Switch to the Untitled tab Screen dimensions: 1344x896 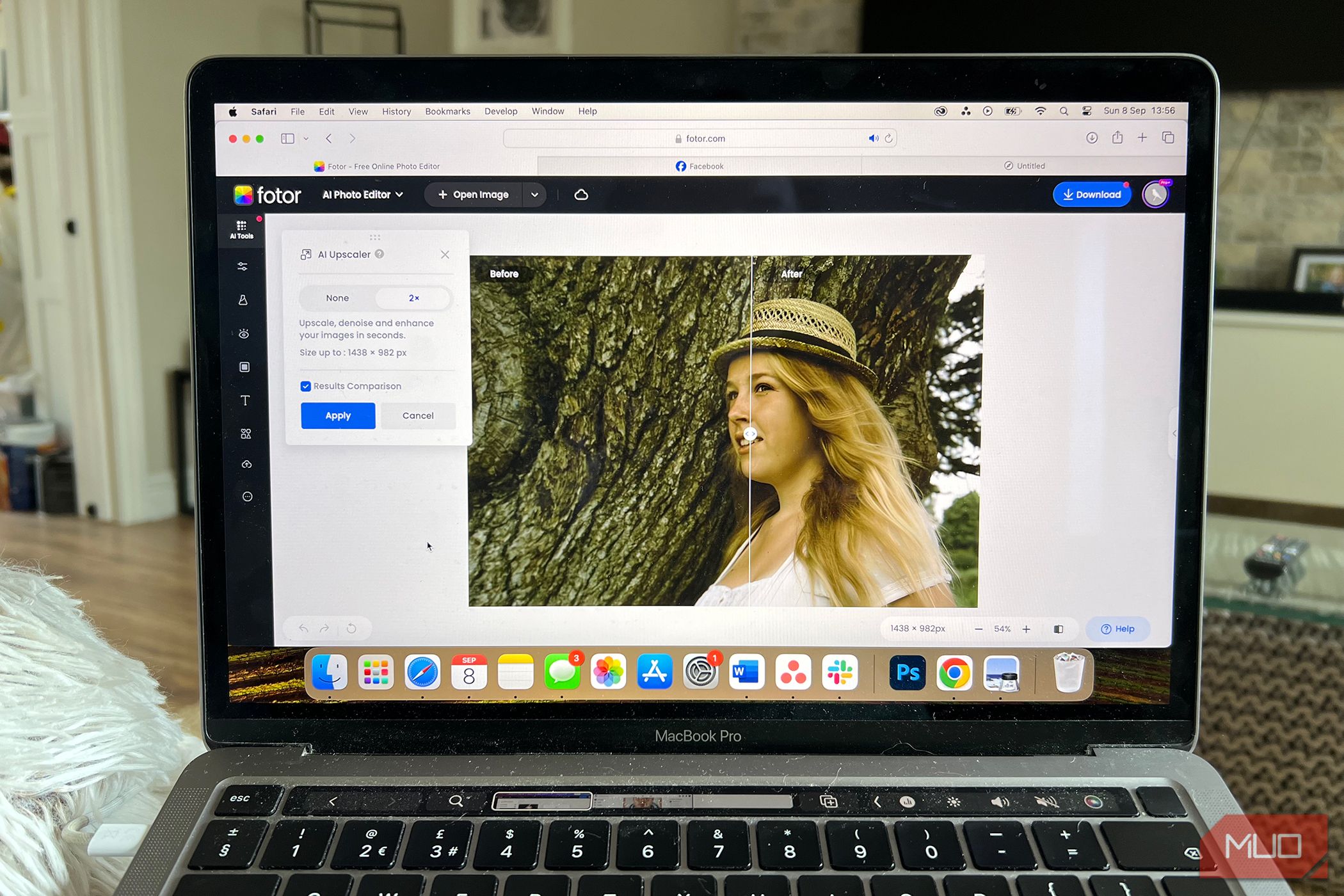point(1024,166)
